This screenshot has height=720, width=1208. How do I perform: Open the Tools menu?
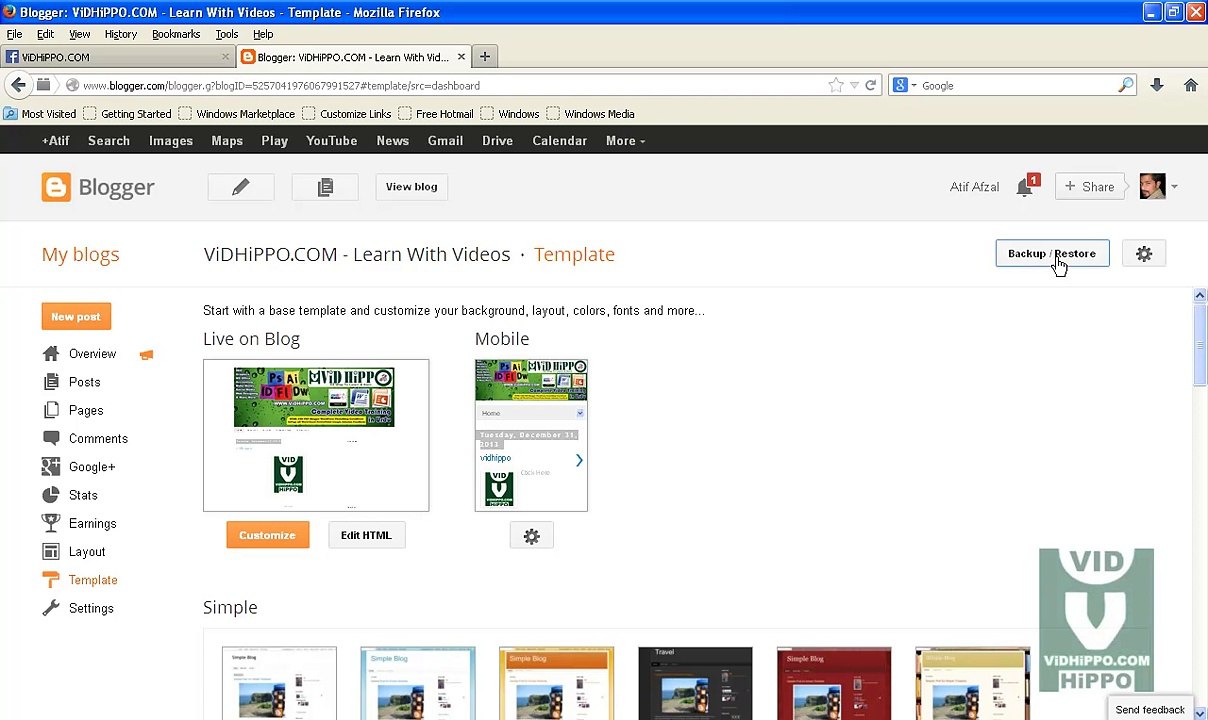226,34
